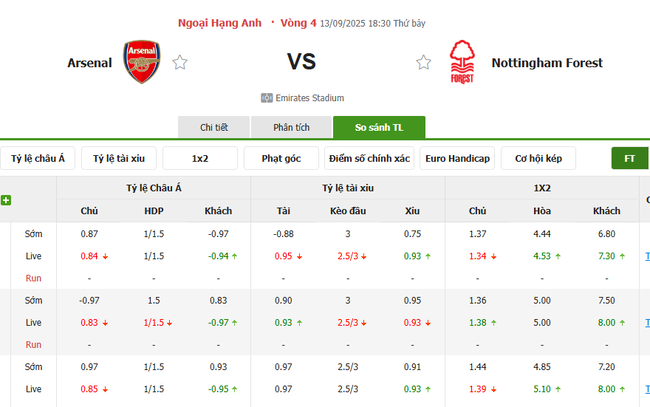The height and width of the screenshot is (407, 650).
Task: Favorite Nottingham Forest with the star icon
Action: [424, 62]
